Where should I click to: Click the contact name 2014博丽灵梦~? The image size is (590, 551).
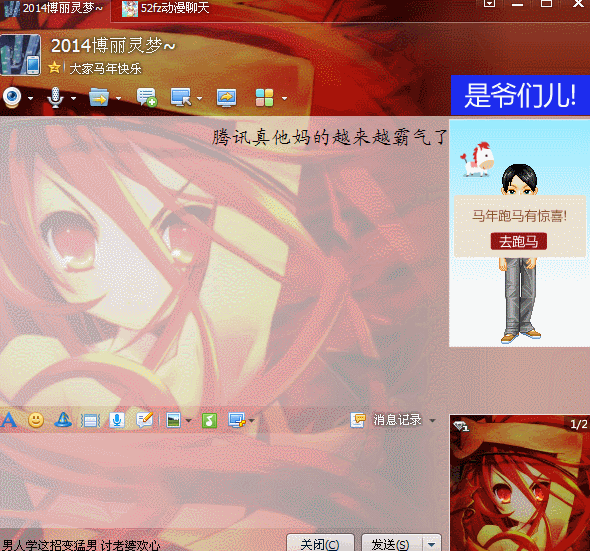tap(113, 46)
